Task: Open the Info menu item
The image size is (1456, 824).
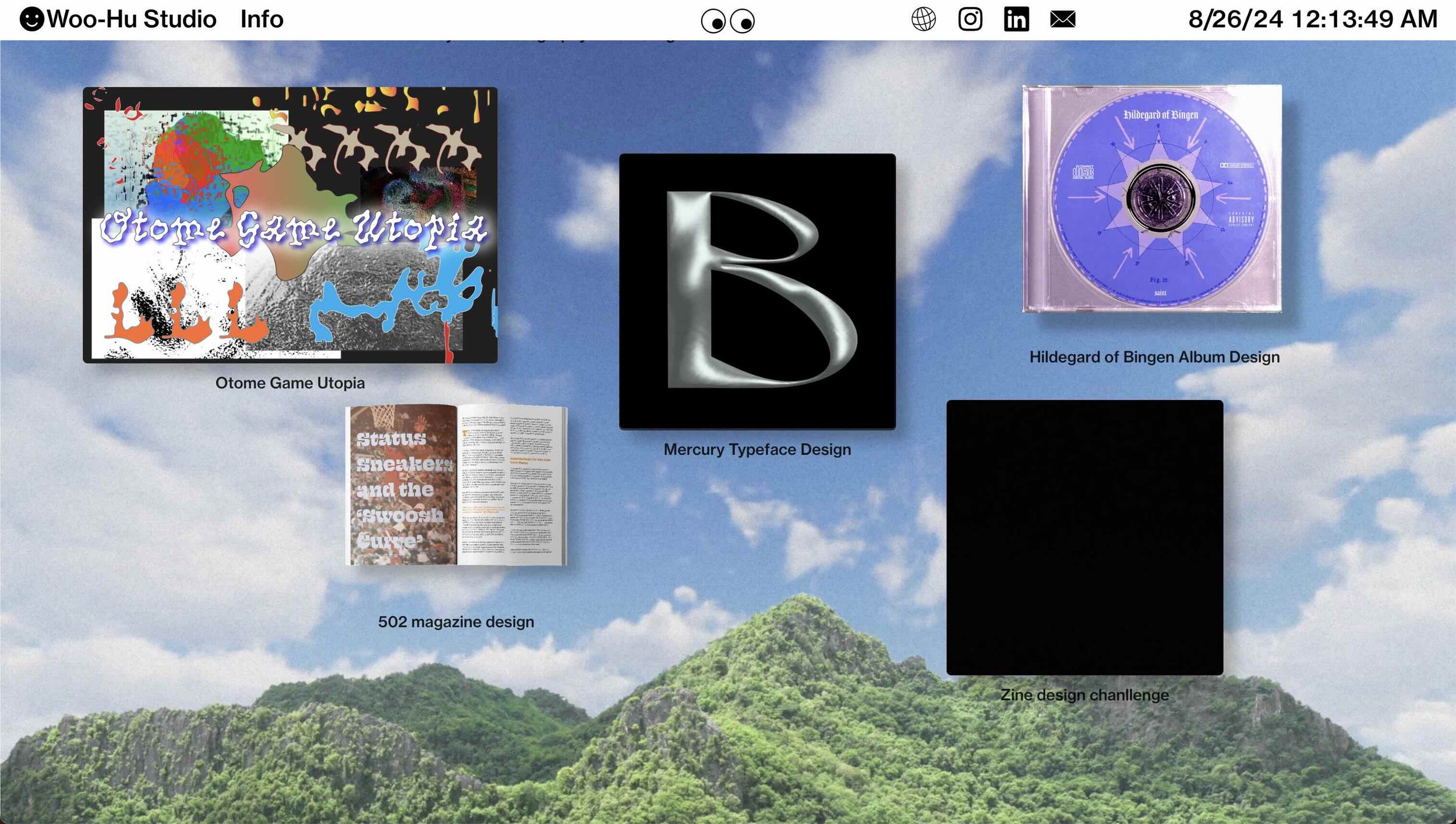Action: 261,19
